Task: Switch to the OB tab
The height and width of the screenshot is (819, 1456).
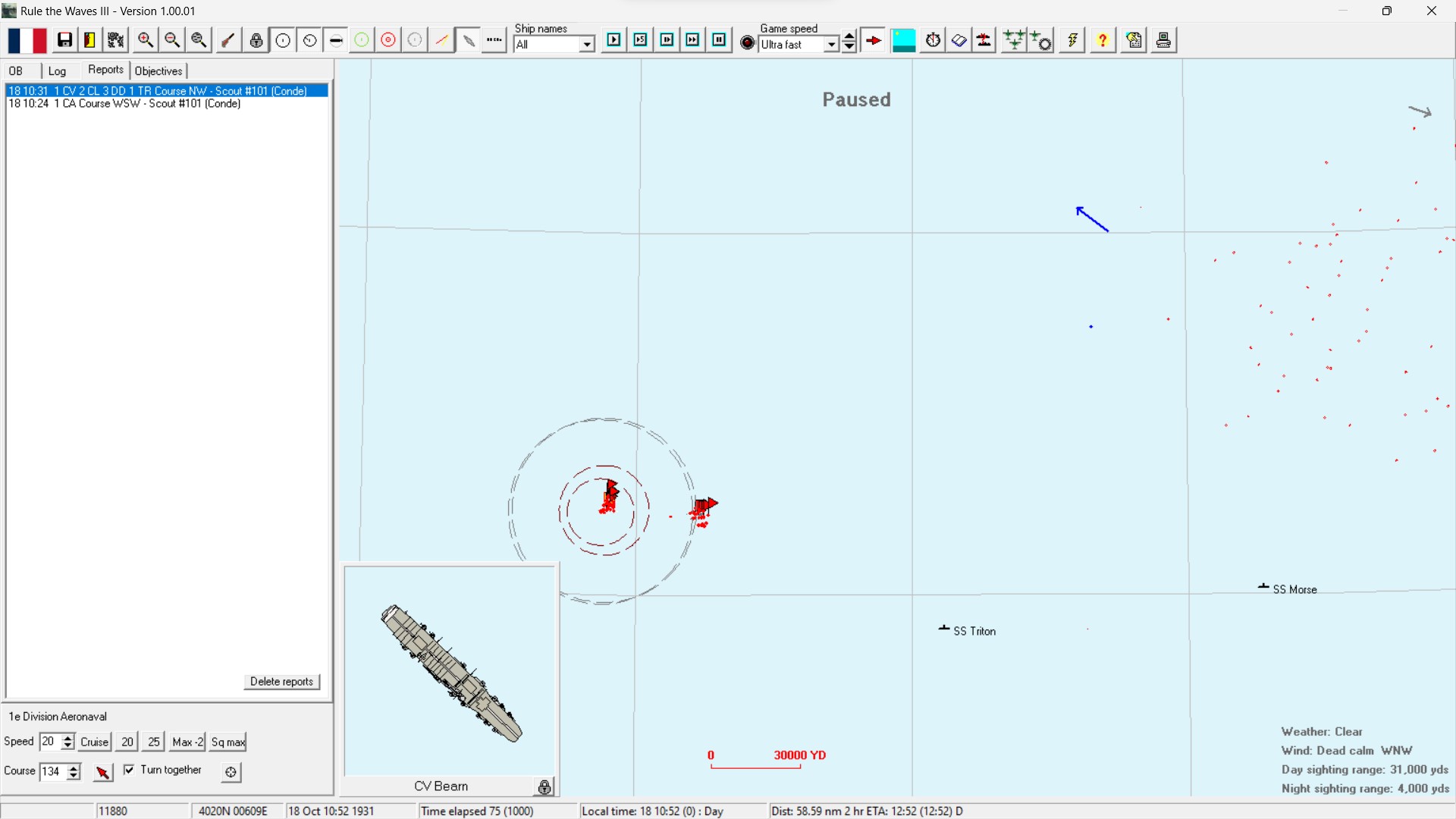Action: 17,71
